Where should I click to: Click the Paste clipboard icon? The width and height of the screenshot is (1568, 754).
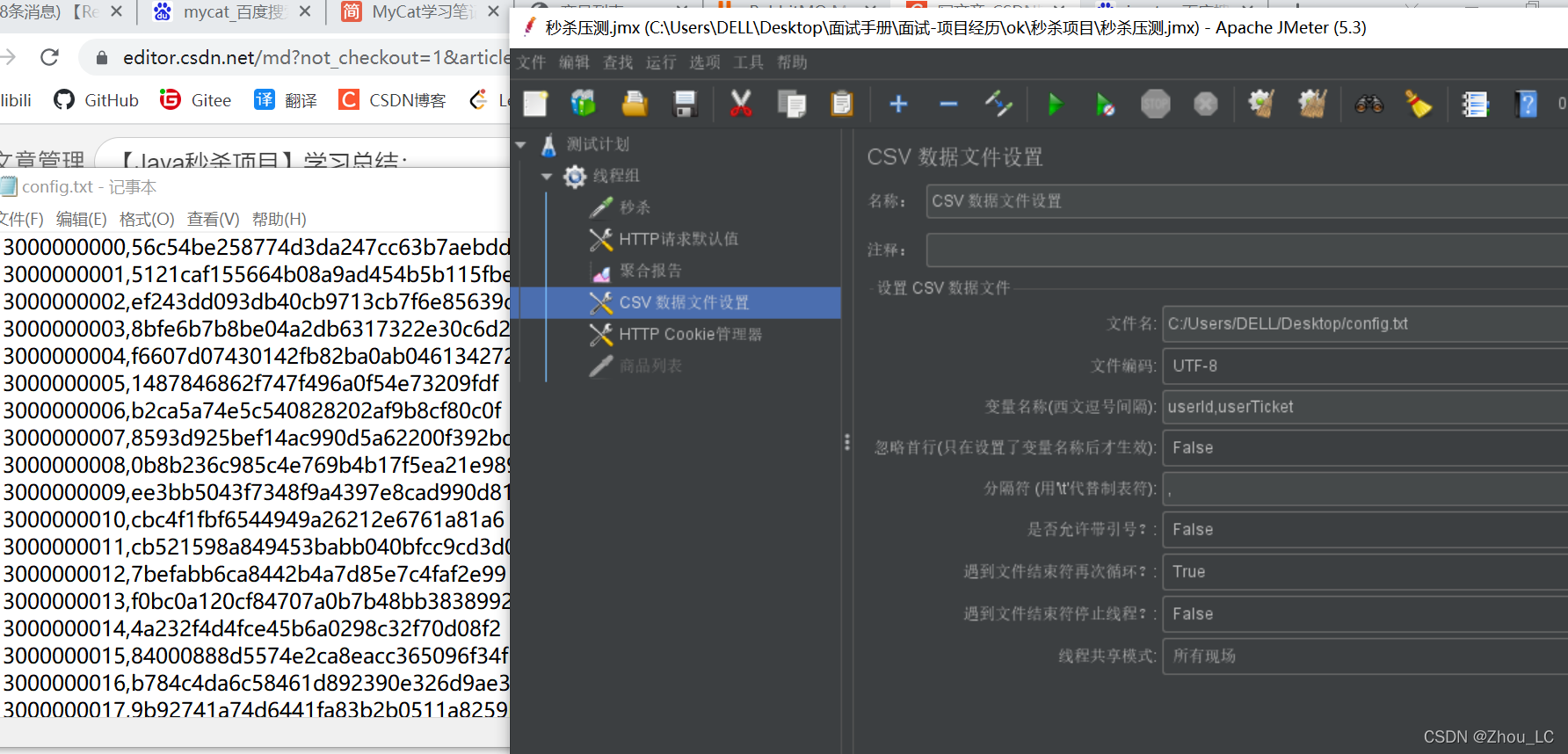click(842, 104)
